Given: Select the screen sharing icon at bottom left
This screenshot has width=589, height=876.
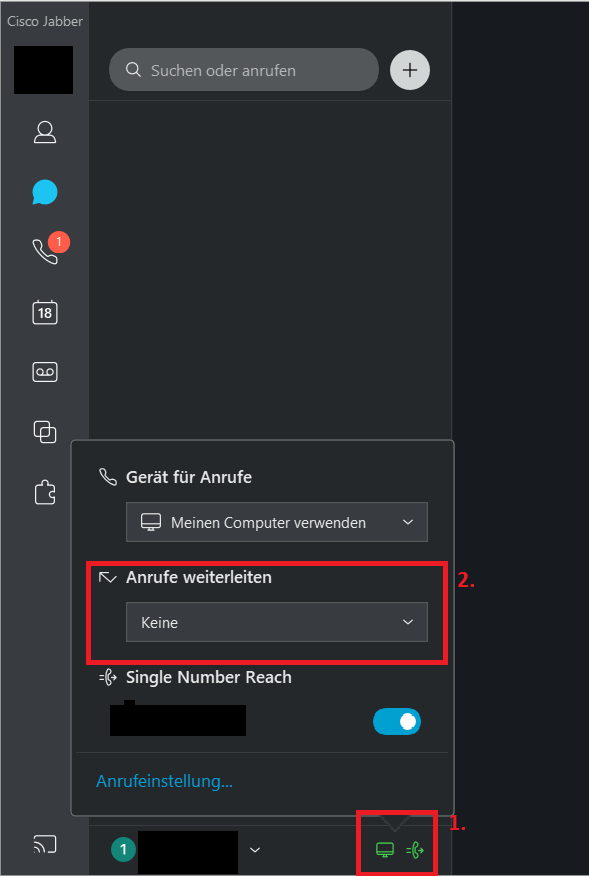Looking at the screenshot, I should click(44, 844).
